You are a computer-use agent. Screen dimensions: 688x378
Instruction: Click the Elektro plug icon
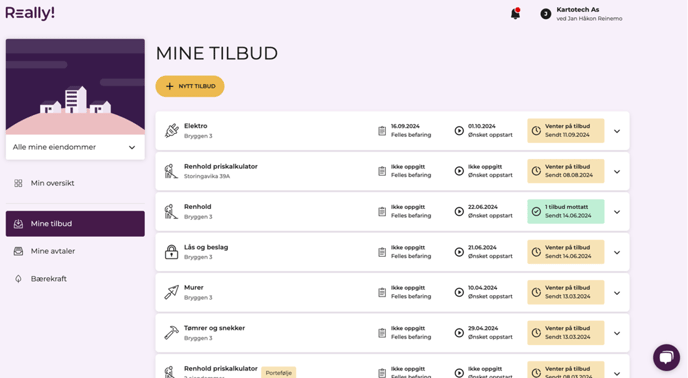click(x=172, y=130)
